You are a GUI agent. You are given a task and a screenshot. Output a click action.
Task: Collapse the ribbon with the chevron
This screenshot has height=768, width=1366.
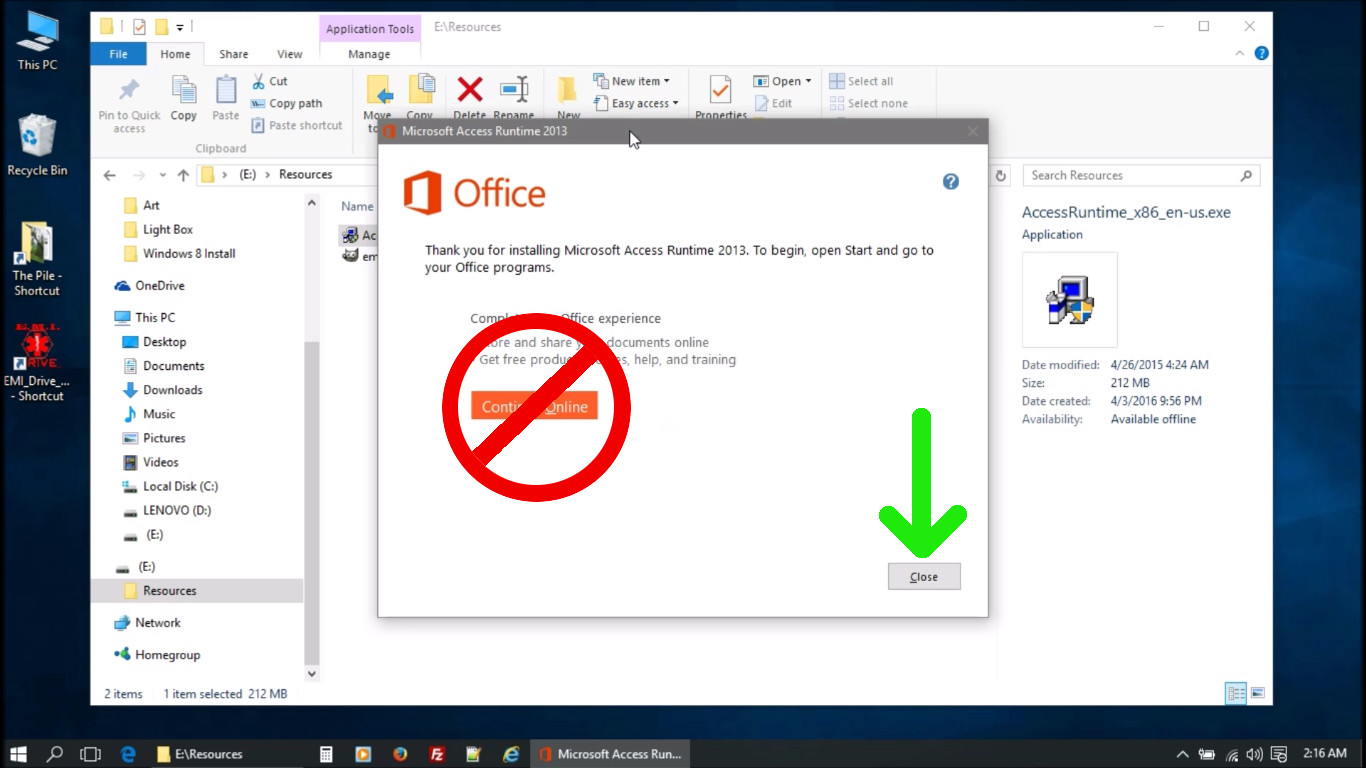(1240, 54)
